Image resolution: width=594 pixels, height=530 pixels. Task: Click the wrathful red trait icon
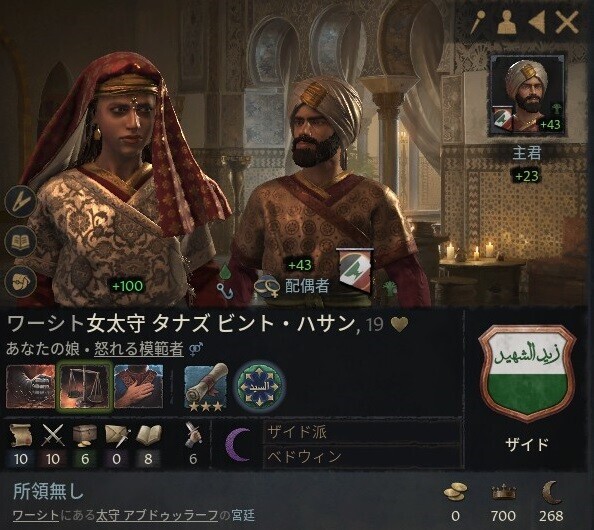[31, 386]
